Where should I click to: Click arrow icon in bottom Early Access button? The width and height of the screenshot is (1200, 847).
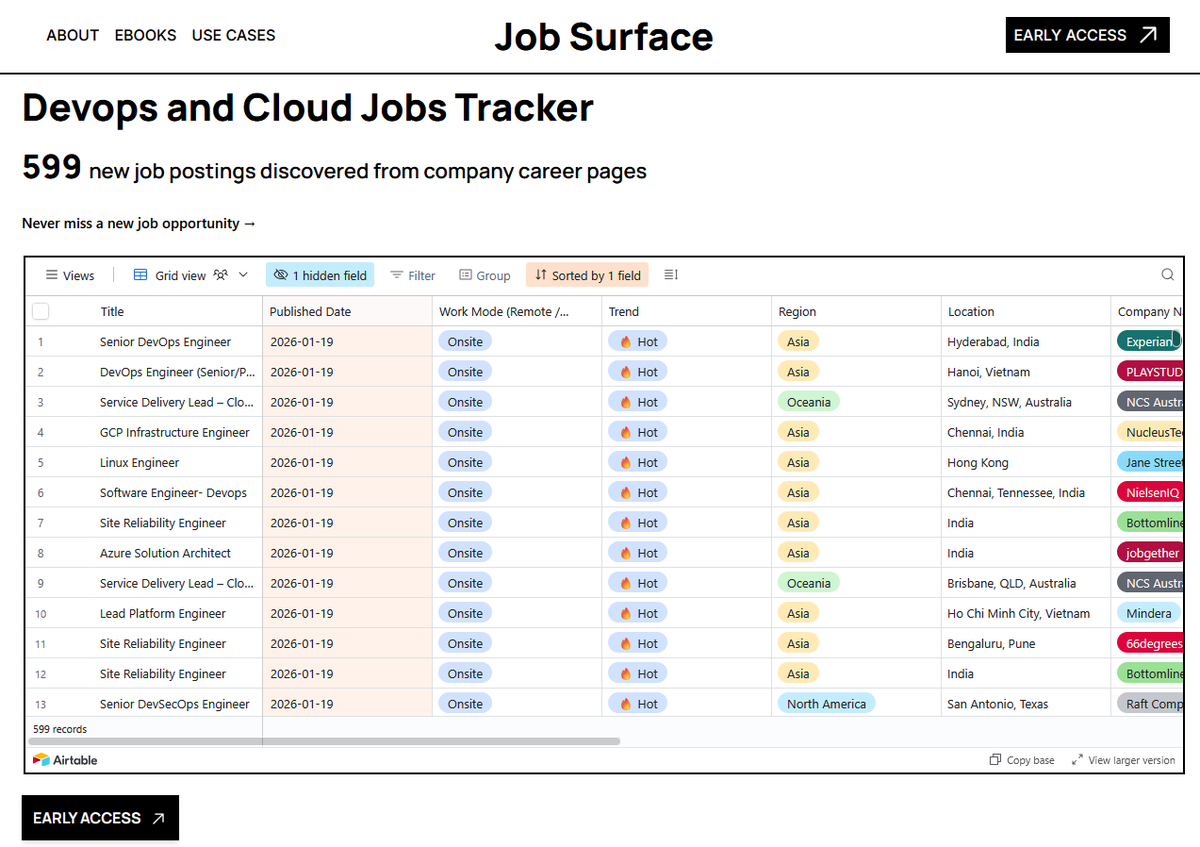[x=158, y=818]
